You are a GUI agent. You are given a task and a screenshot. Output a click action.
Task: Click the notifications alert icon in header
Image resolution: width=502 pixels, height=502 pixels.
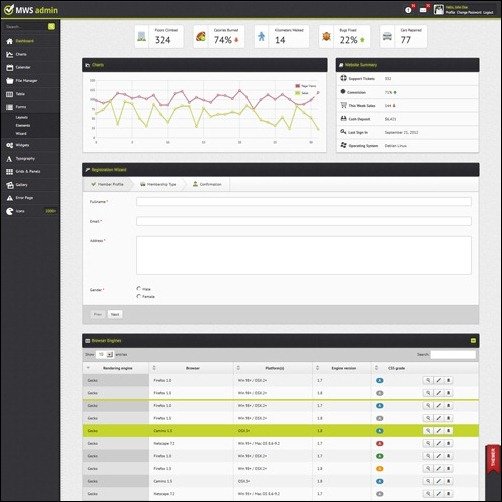[x=408, y=10]
